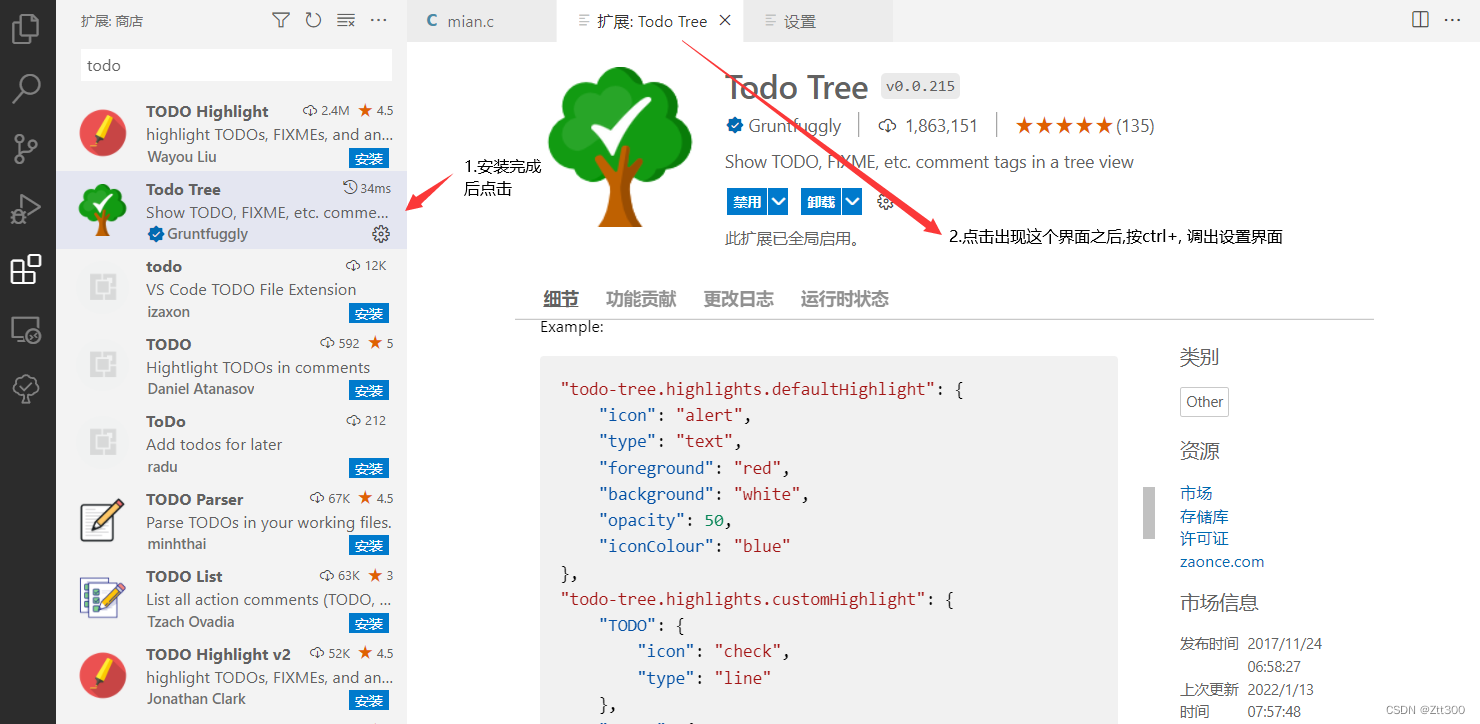Open the zaonce.com link
The width and height of the screenshot is (1480, 724).
(x=1222, y=562)
